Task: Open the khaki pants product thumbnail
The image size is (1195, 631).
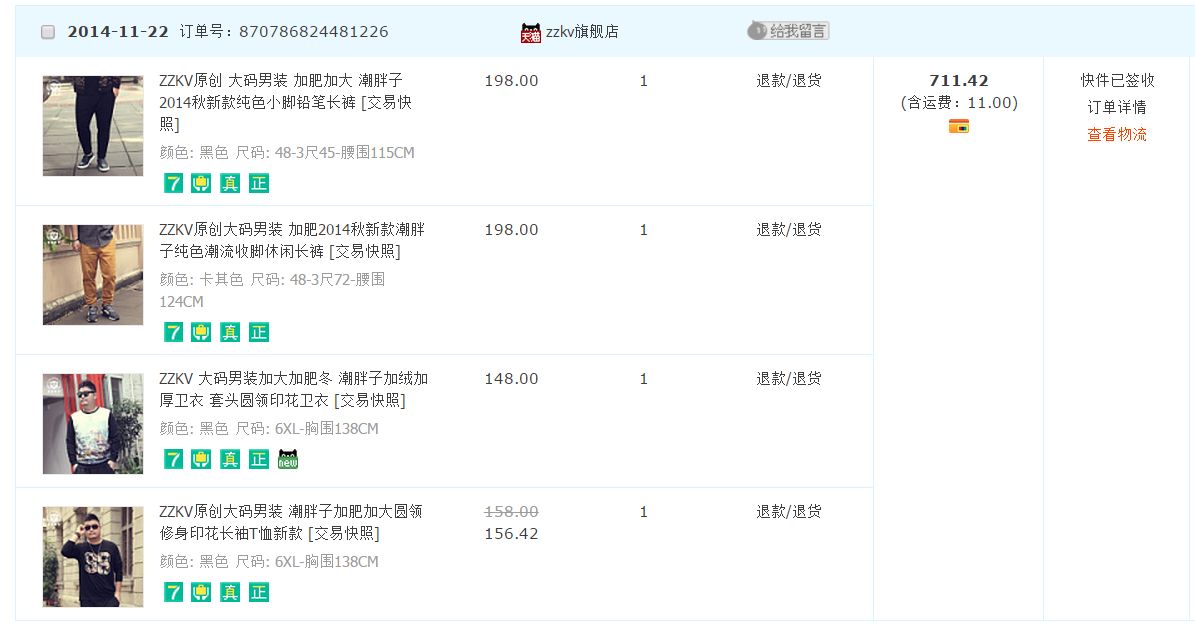Action: click(93, 275)
